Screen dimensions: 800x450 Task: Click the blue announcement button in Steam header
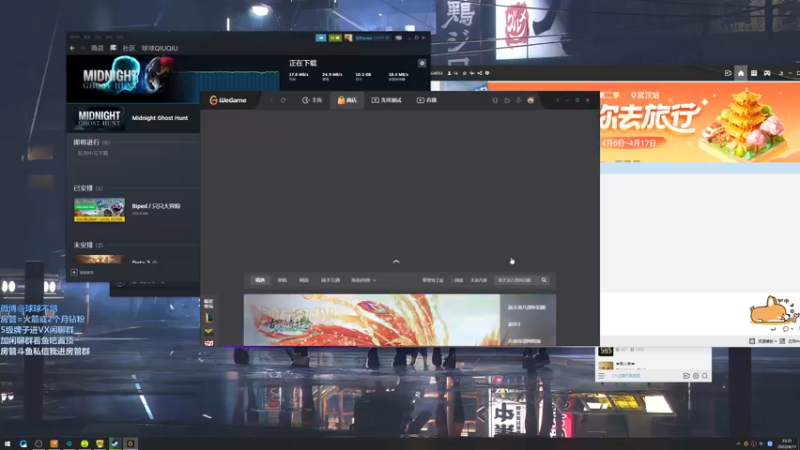321,38
